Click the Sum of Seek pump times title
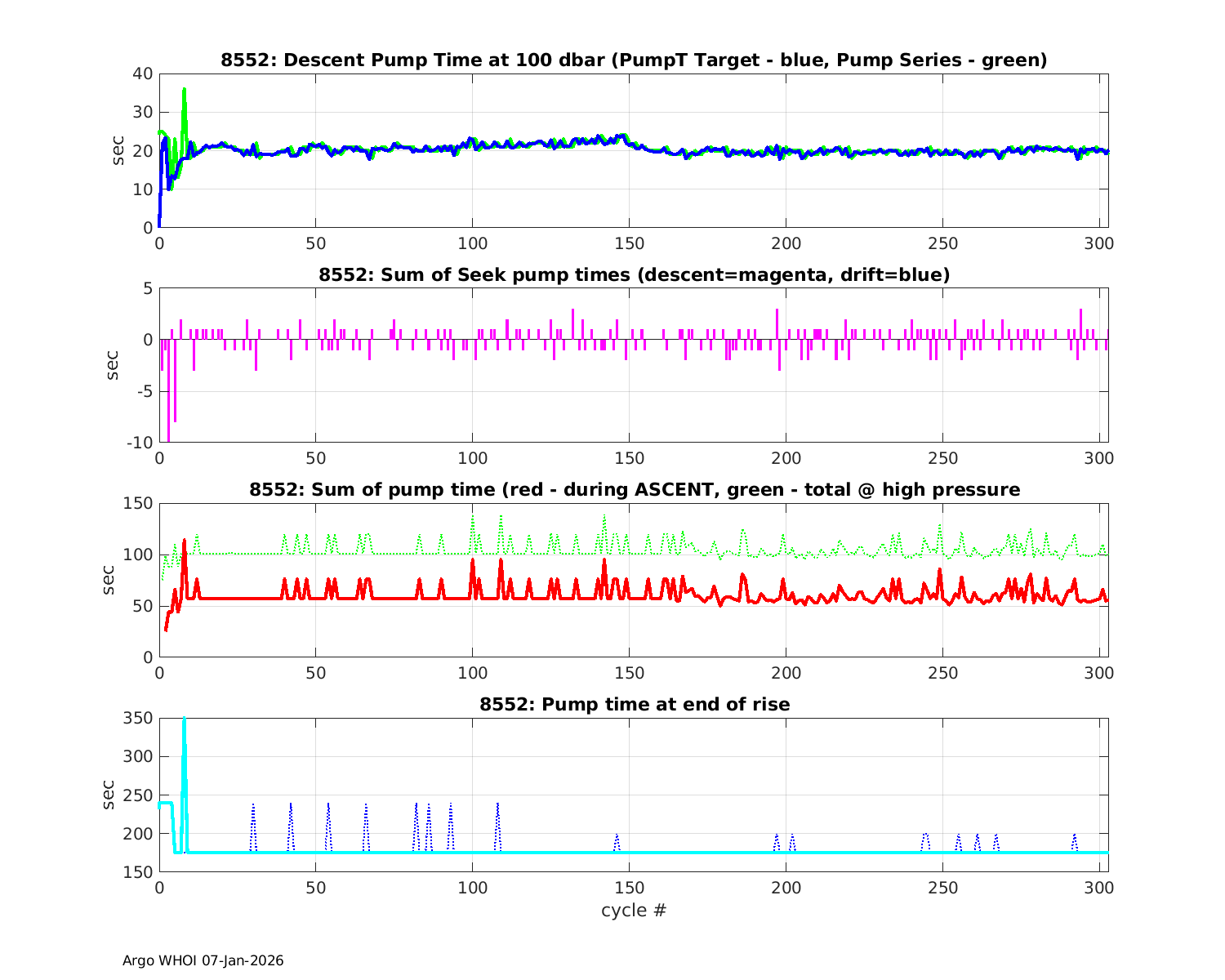 [x=634, y=275]
